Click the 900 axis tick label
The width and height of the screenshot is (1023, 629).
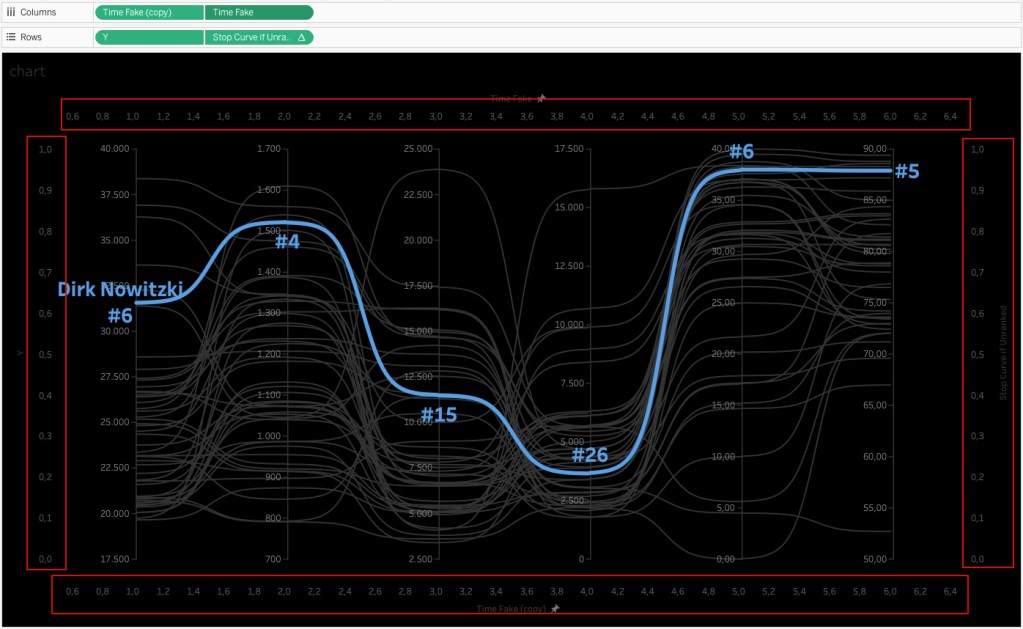pos(273,477)
